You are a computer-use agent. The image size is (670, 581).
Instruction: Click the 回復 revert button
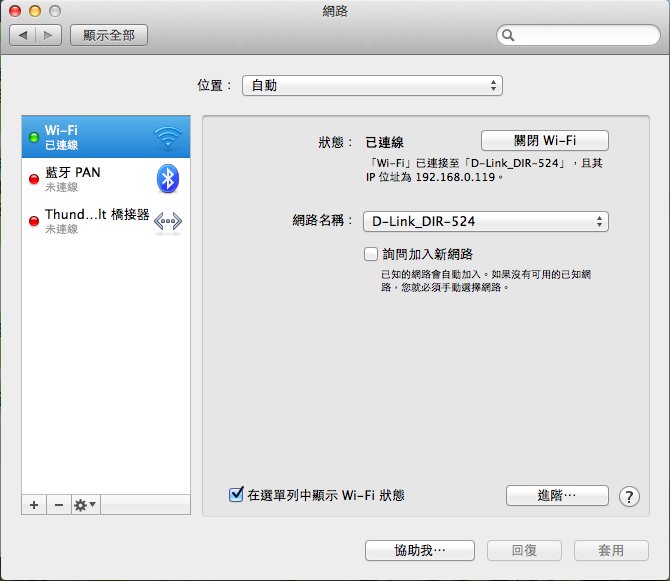pos(524,550)
